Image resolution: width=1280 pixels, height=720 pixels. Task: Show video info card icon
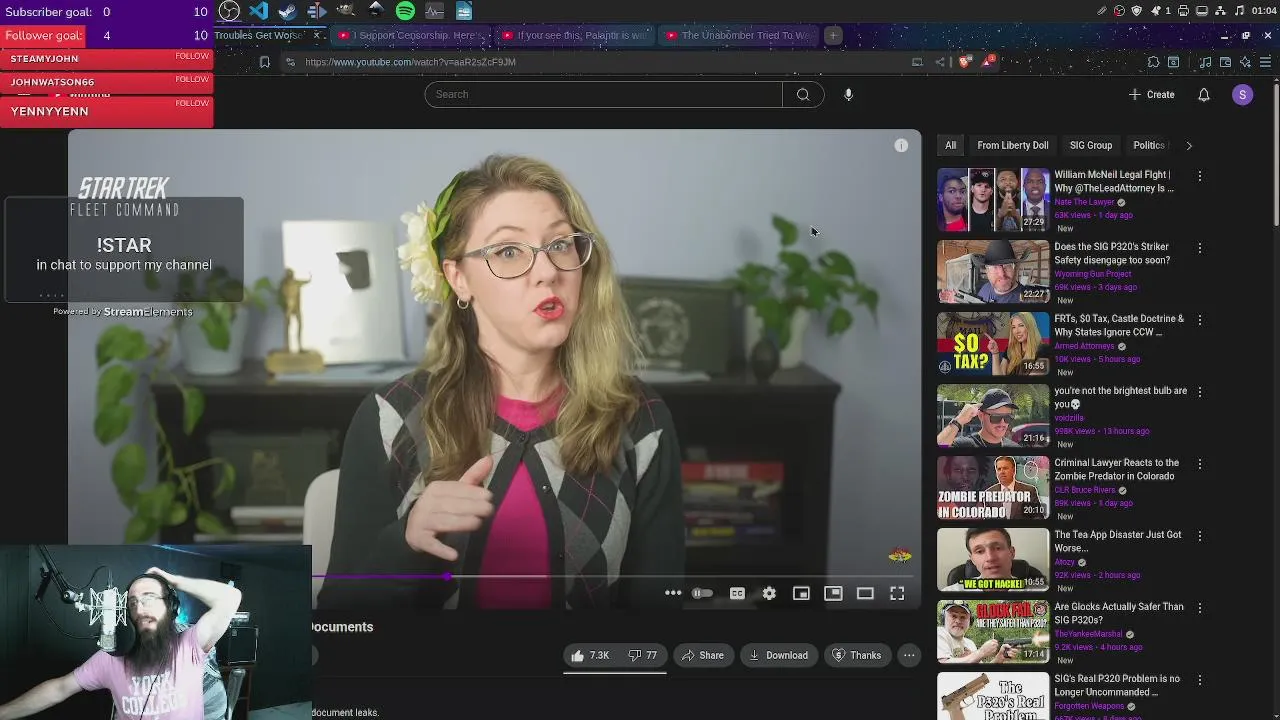click(901, 146)
